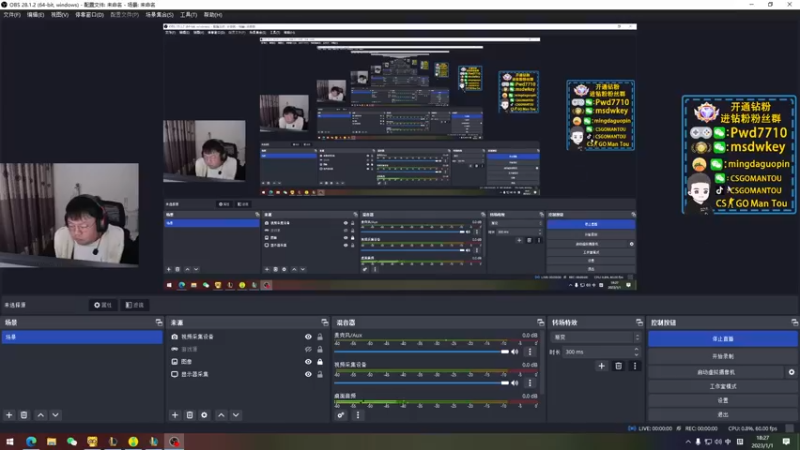Unlock the 图像 source
Screen dimensions: 800x450
[x=320, y=362]
